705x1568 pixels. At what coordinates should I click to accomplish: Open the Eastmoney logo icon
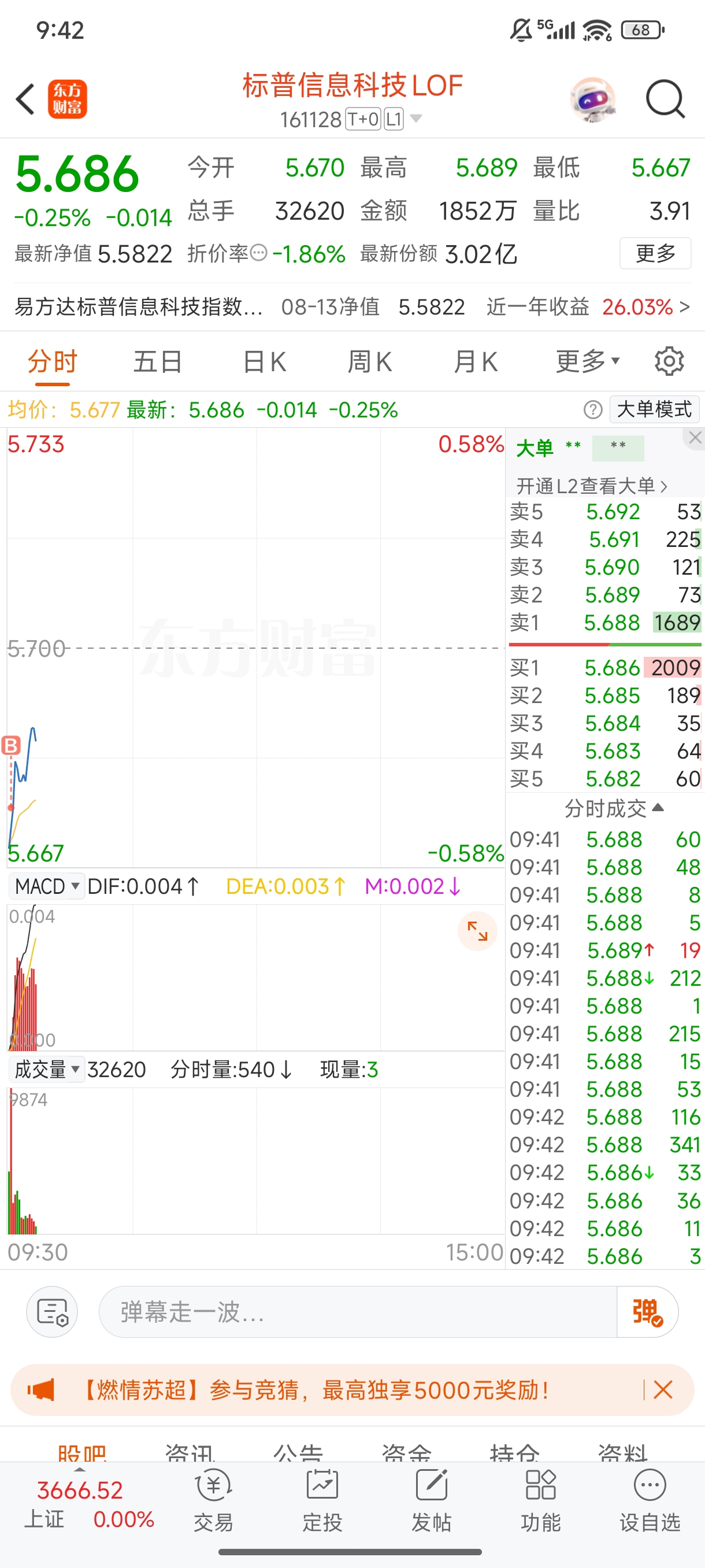68,99
